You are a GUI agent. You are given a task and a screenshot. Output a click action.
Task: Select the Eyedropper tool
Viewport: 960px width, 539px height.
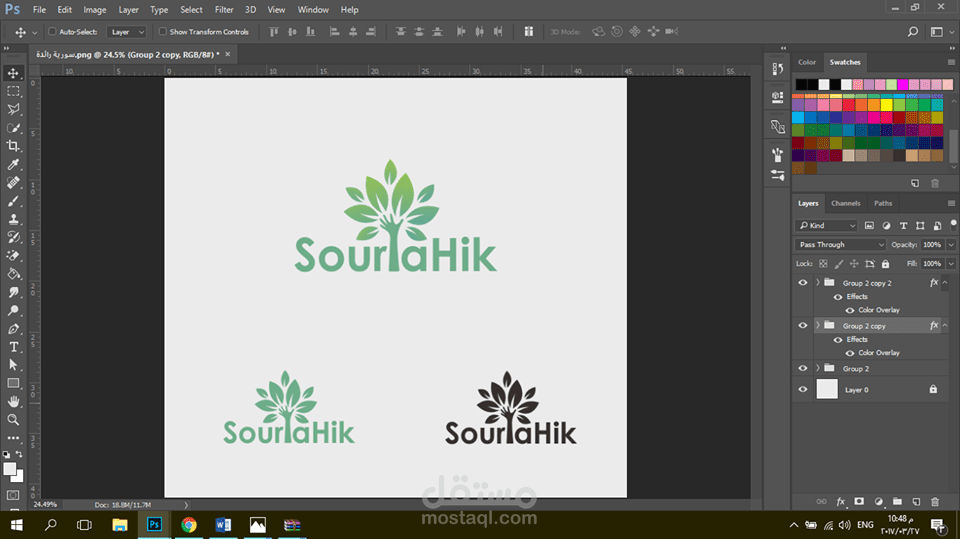coord(13,164)
